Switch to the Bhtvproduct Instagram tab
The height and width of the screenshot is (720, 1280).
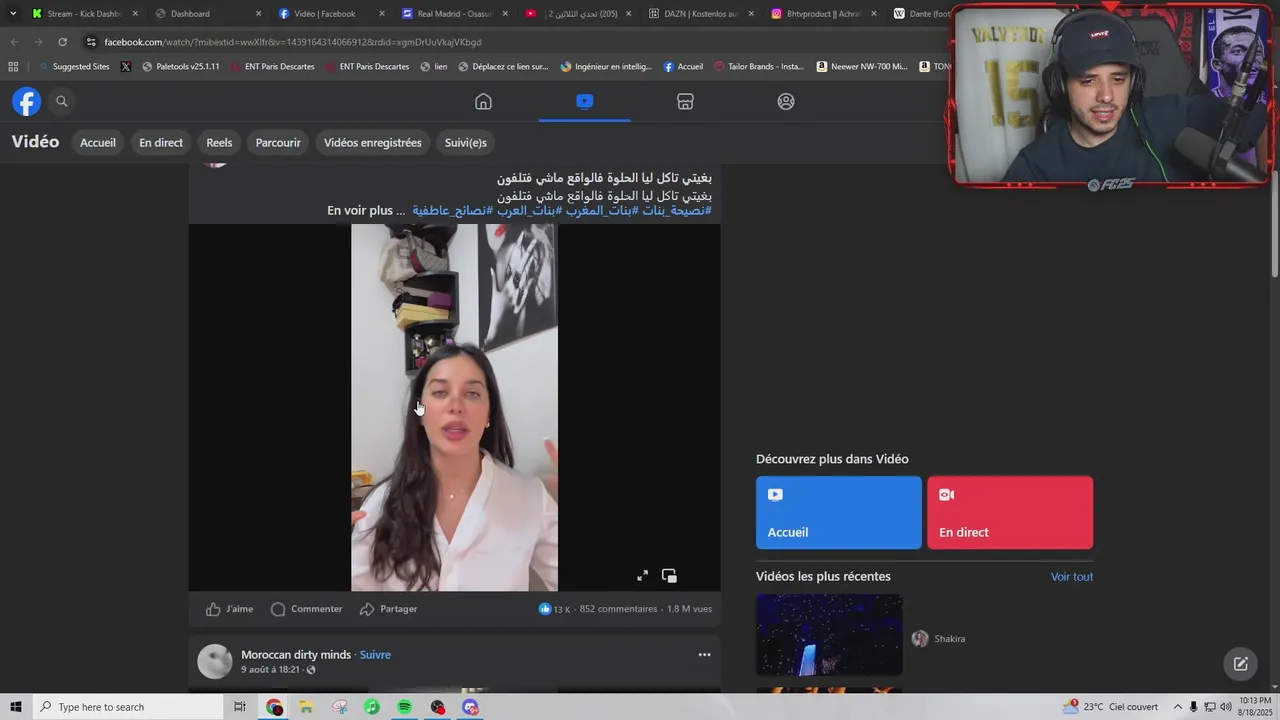pyautogui.click(x=823, y=14)
